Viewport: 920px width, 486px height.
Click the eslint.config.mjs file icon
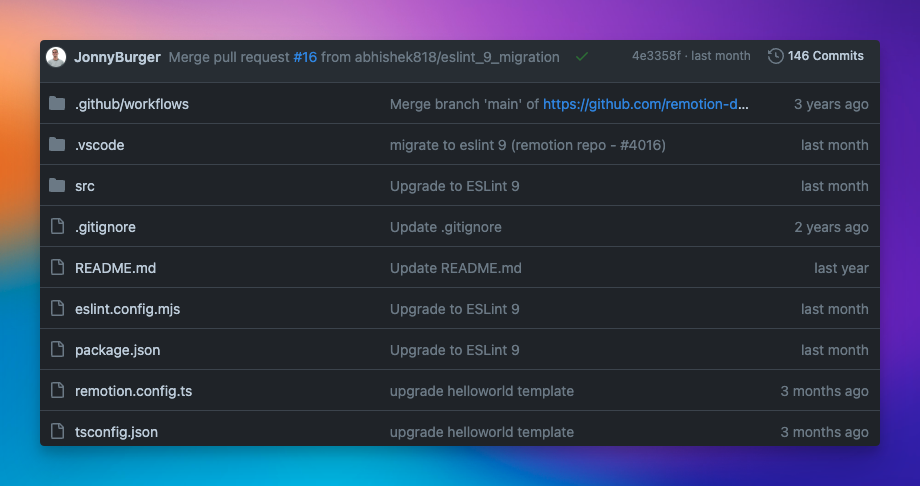click(57, 309)
